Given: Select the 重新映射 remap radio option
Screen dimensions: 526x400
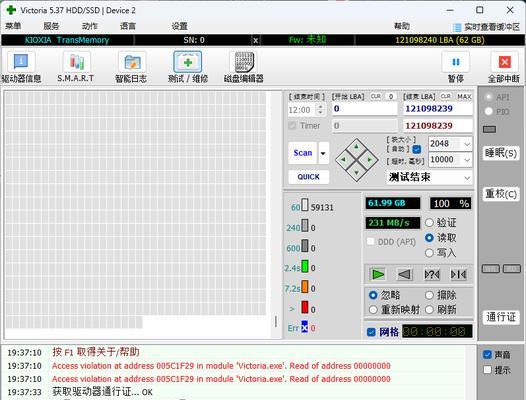Looking at the screenshot, I should (373, 309).
